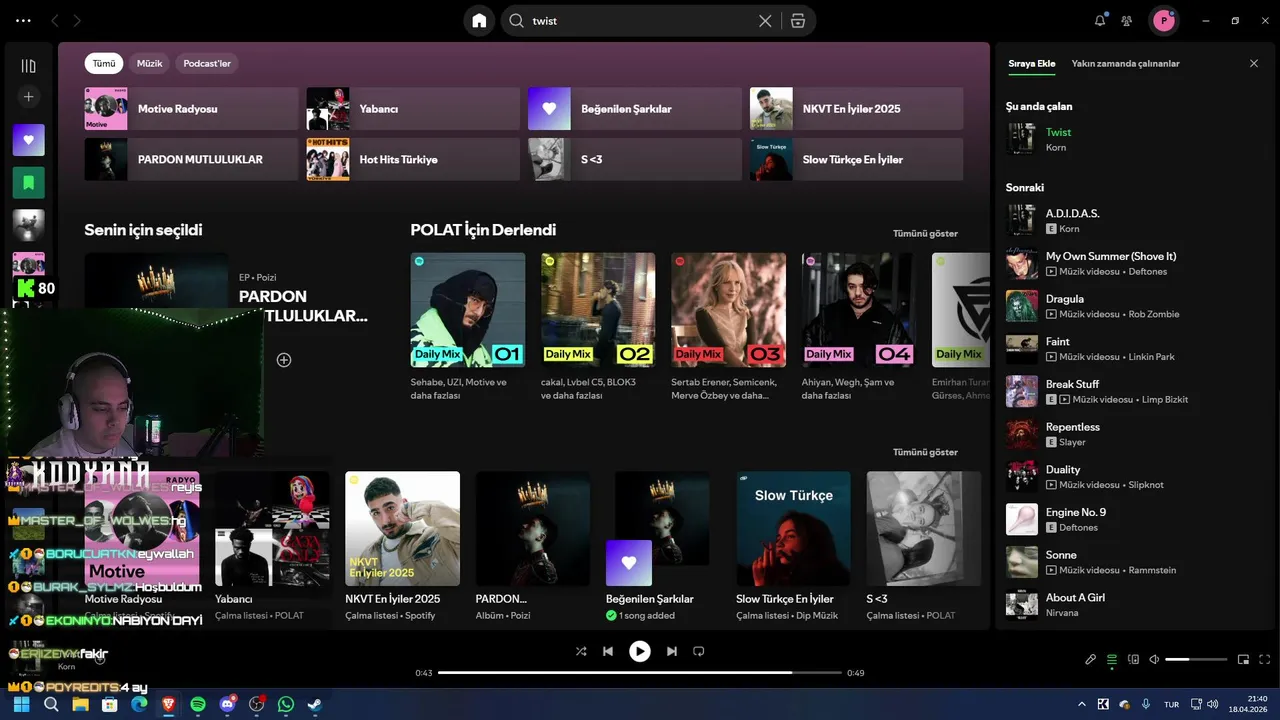The width and height of the screenshot is (1280, 720).
Task: Switch to Sıraya Ekle tab
Action: point(1032,63)
